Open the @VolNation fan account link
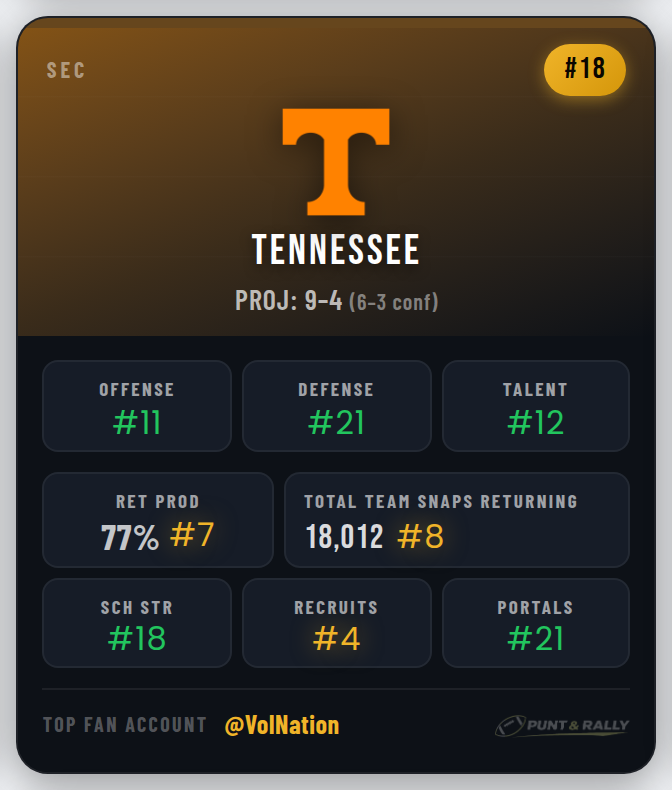The image size is (672, 790). [282, 725]
